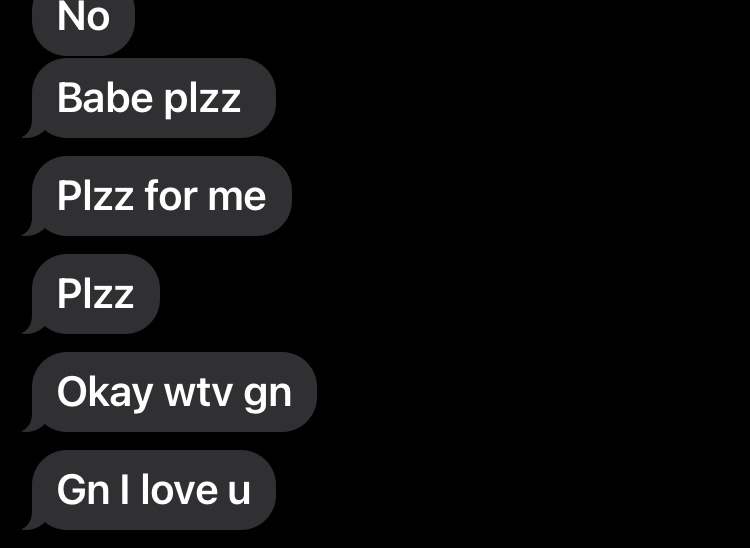Click the tail of "Plzz for me" bubble
This screenshot has height=548, width=750.
point(33,229)
